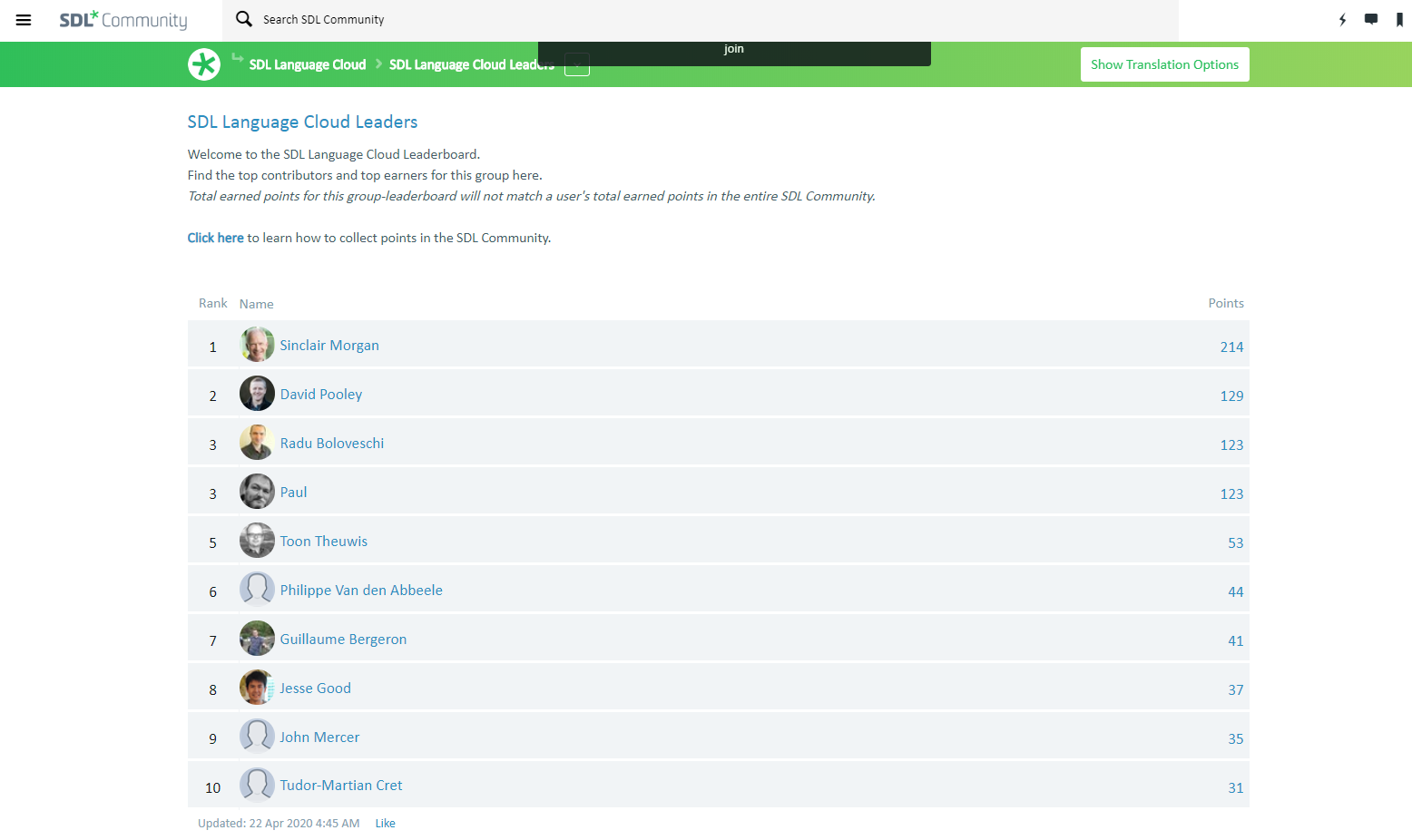The image size is (1412, 840).
Task: View Tudor-Martian Cret's 31 points
Action: [1236, 787]
